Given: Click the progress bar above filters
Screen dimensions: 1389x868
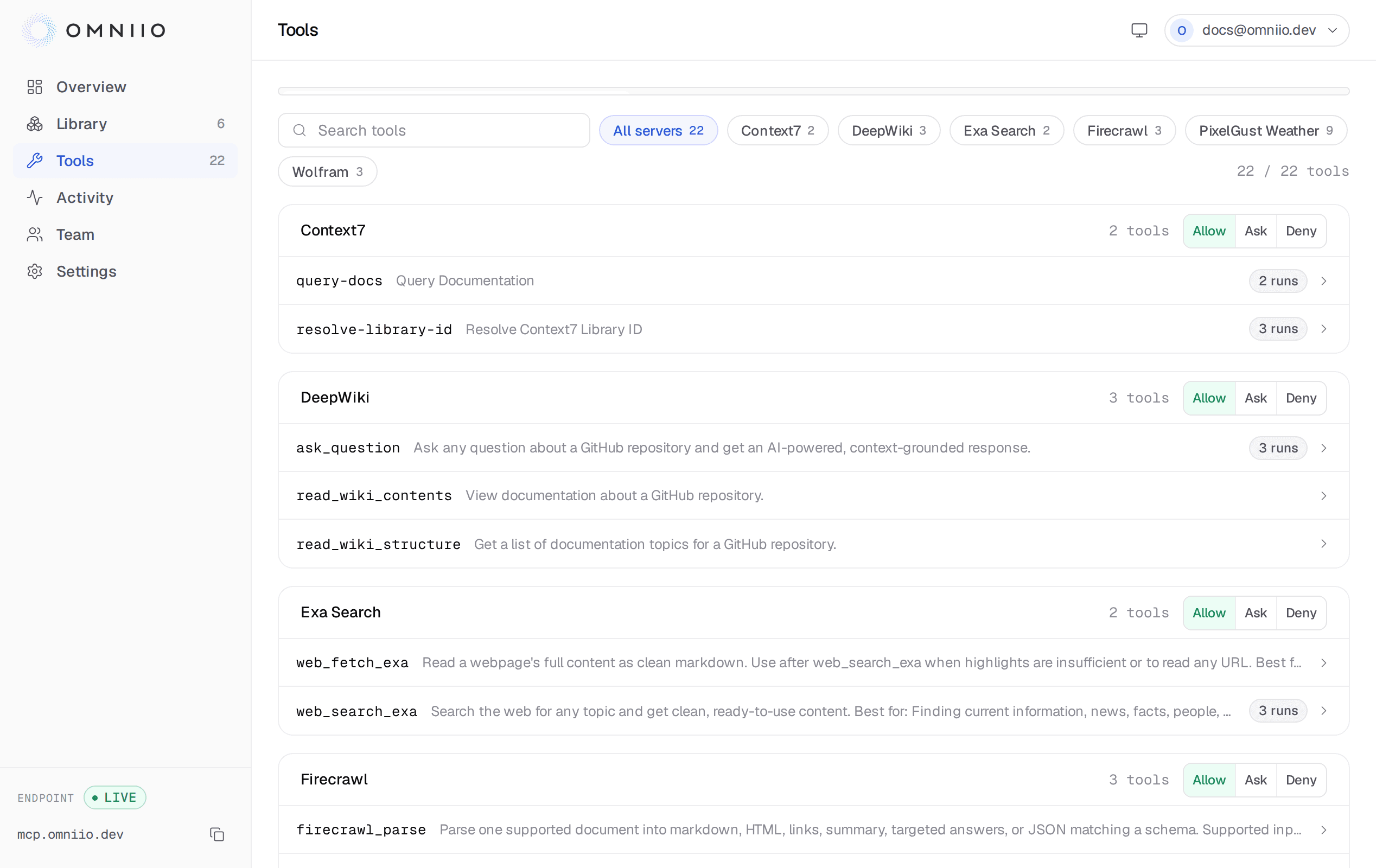Looking at the screenshot, I should (813, 91).
